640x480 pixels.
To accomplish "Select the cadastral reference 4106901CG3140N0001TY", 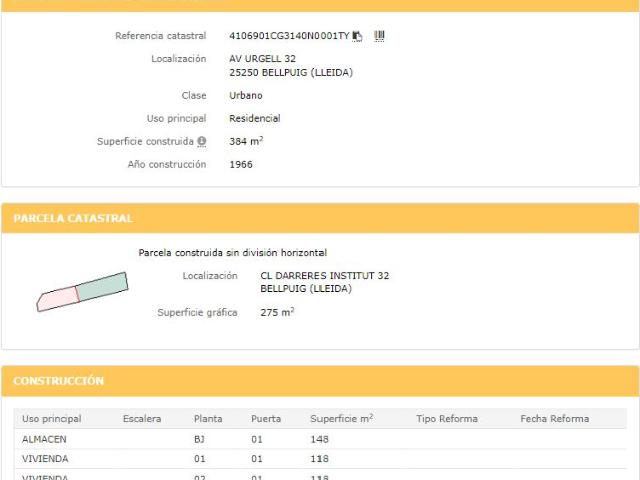I will pos(289,36).
